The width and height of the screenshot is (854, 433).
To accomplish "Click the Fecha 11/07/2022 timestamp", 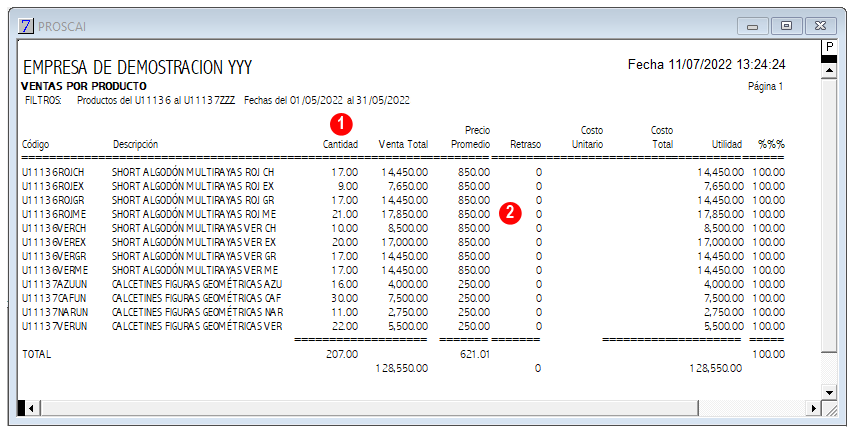I will pos(706,64).
